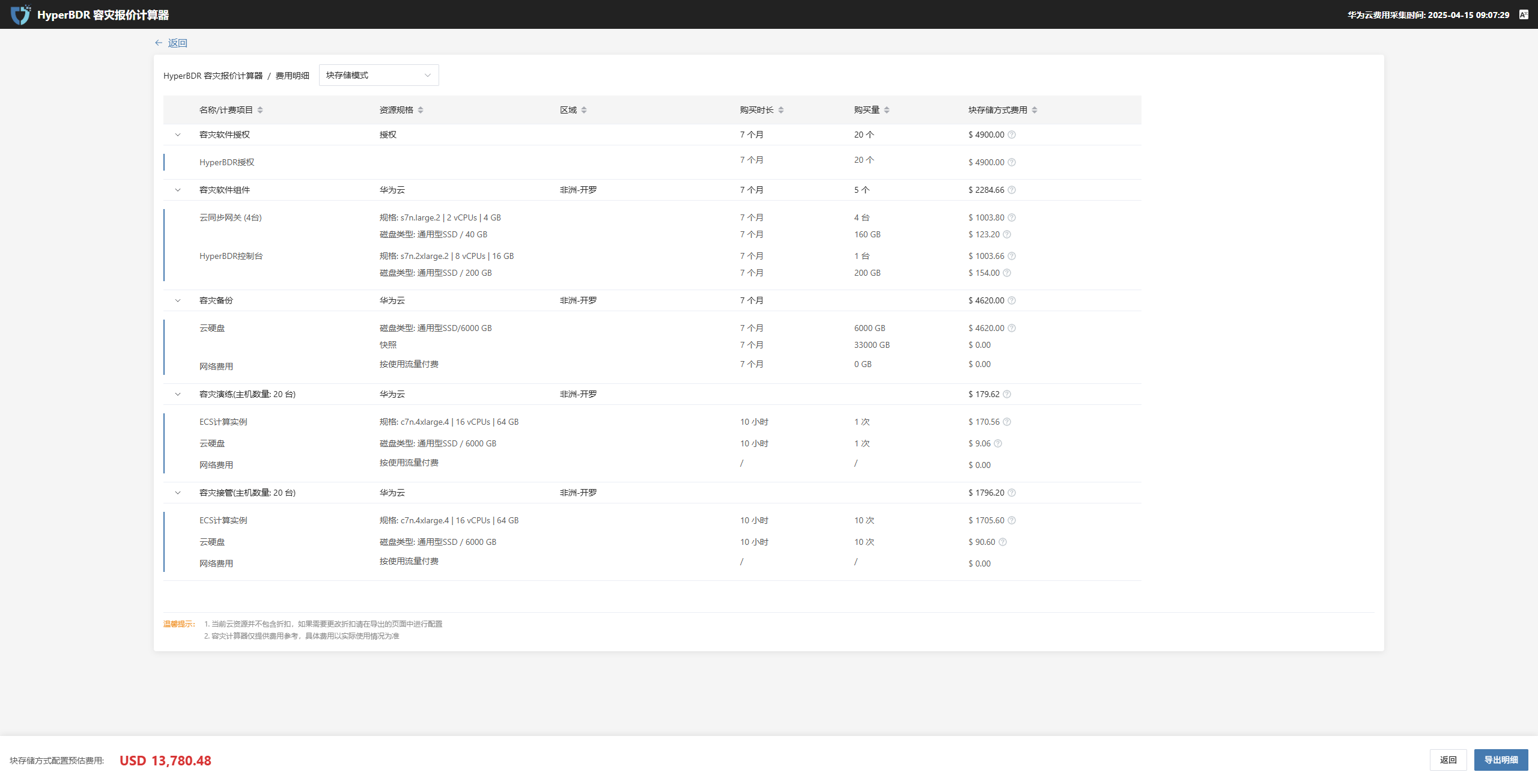Image resolution: width=1538 pixels, height=784 pixels.
Task: Click the 块存储方式配置预估费用 label
Action: click(57, 761)
